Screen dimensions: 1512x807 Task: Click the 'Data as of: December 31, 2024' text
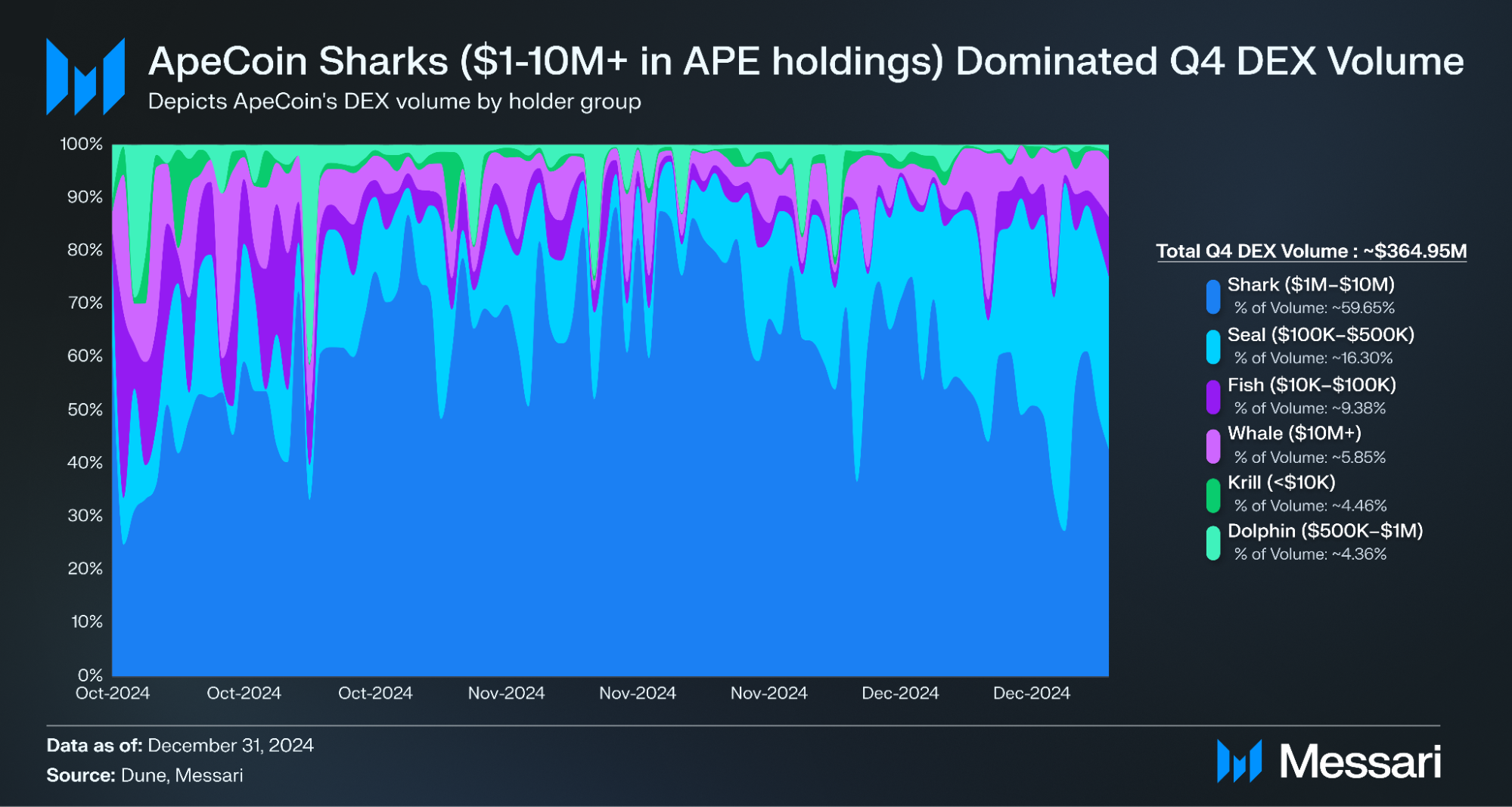click(x=180, y=745)
